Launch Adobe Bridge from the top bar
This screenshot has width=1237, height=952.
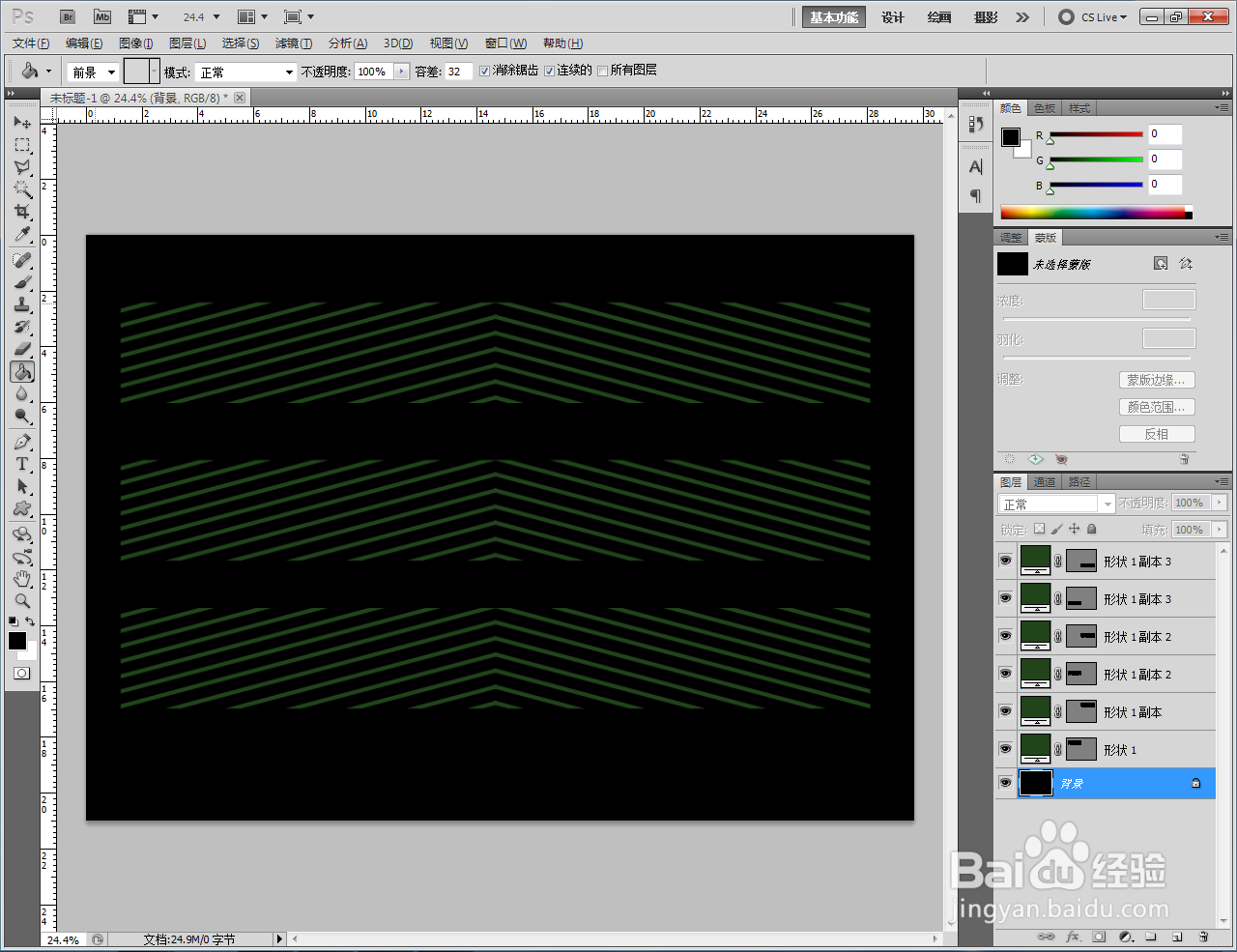click(67, 16)
